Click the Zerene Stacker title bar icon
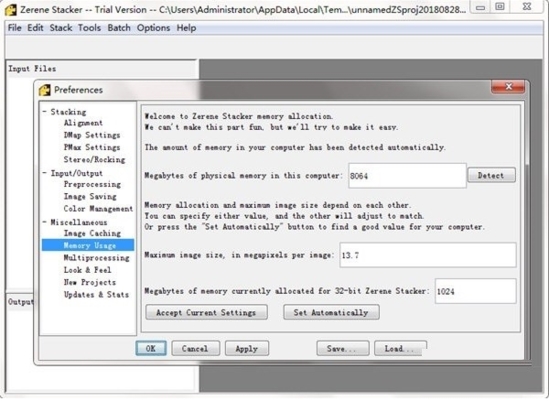549x401 pixels. coord(11,9)
